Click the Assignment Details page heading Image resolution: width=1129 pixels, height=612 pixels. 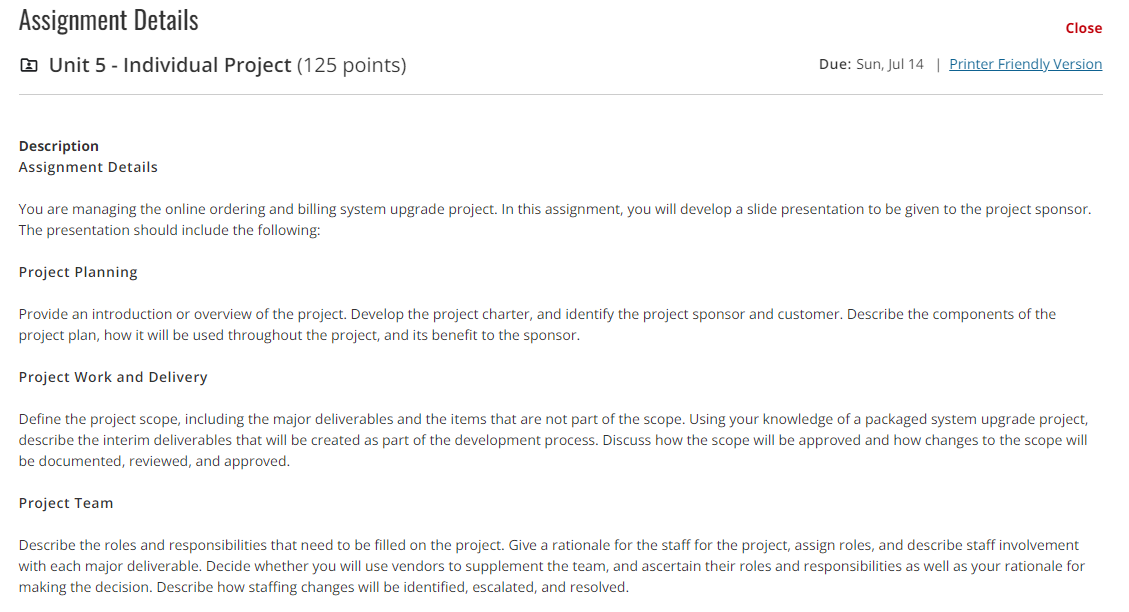point(108,19)
